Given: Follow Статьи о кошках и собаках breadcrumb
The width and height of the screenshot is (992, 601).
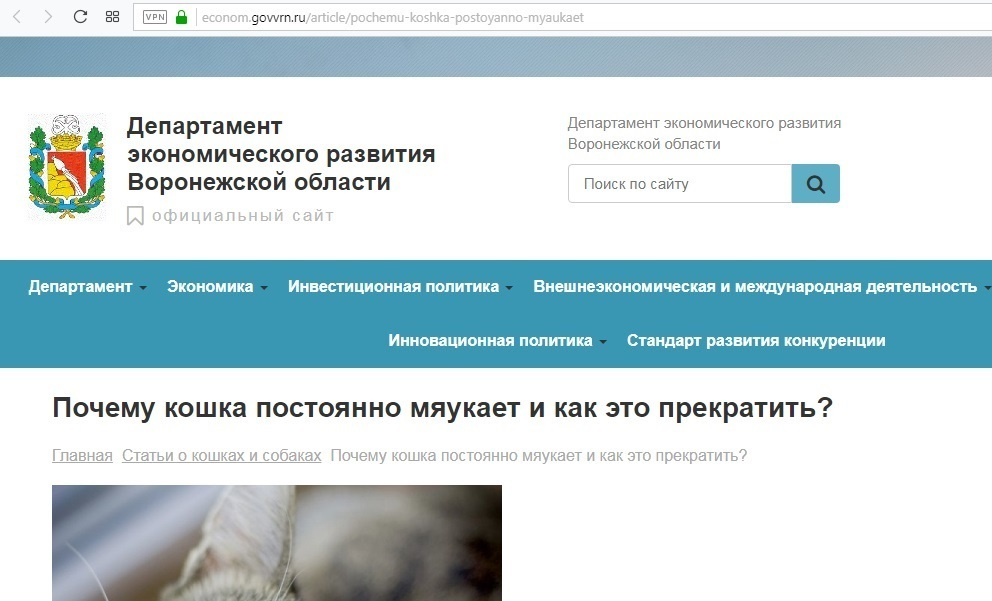Looking at the screenshot, I should pyautogui.click(x=221, y=455).
